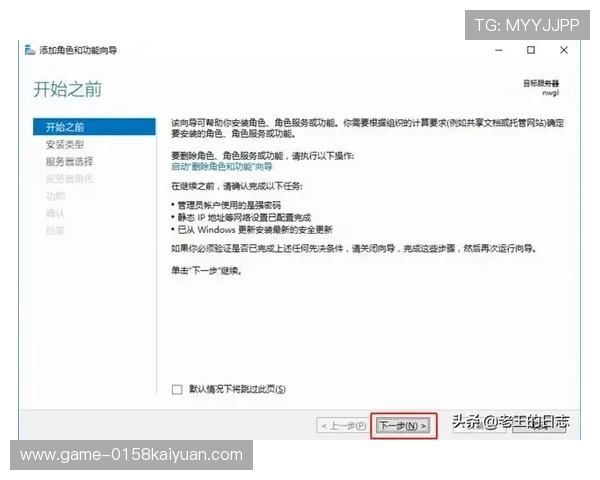This screenshot has height=480, width=600.
Task: Click the 单击"下一步"继续 text
Action: pos(206,271)
